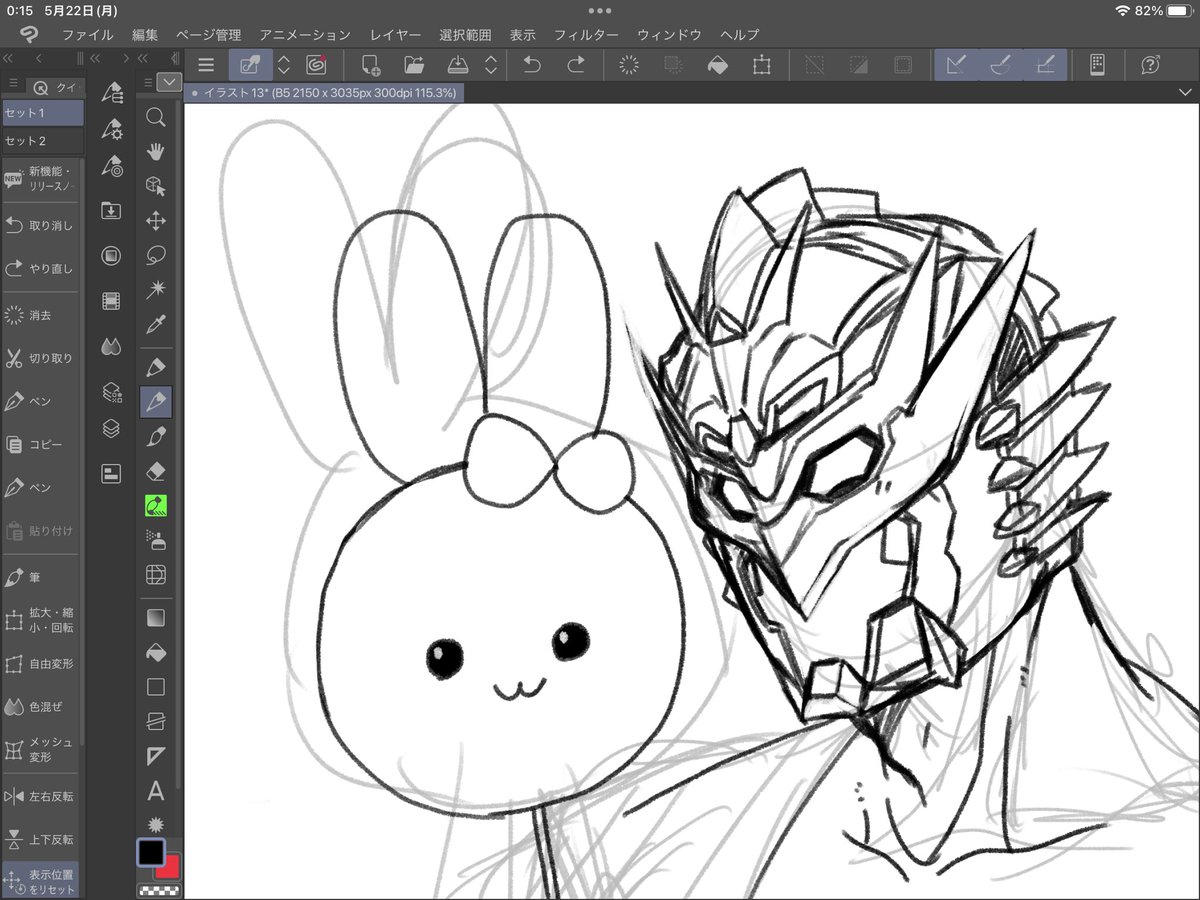Viewport: 1200px width, 900px height.
Task: Click the Clip Studio spiral launcher icon
Action: (316, 66)
